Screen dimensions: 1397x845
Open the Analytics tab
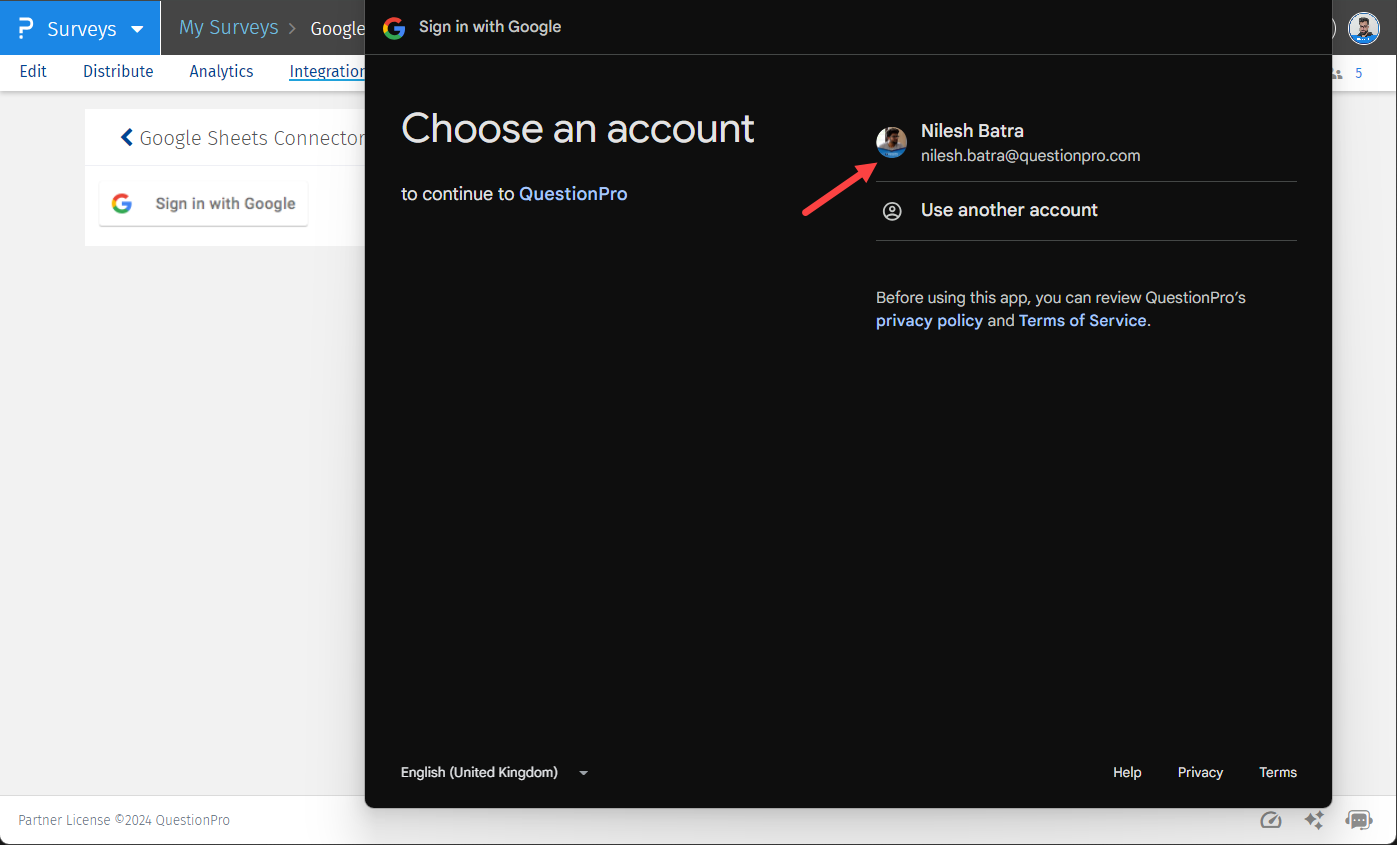(221, 71)
